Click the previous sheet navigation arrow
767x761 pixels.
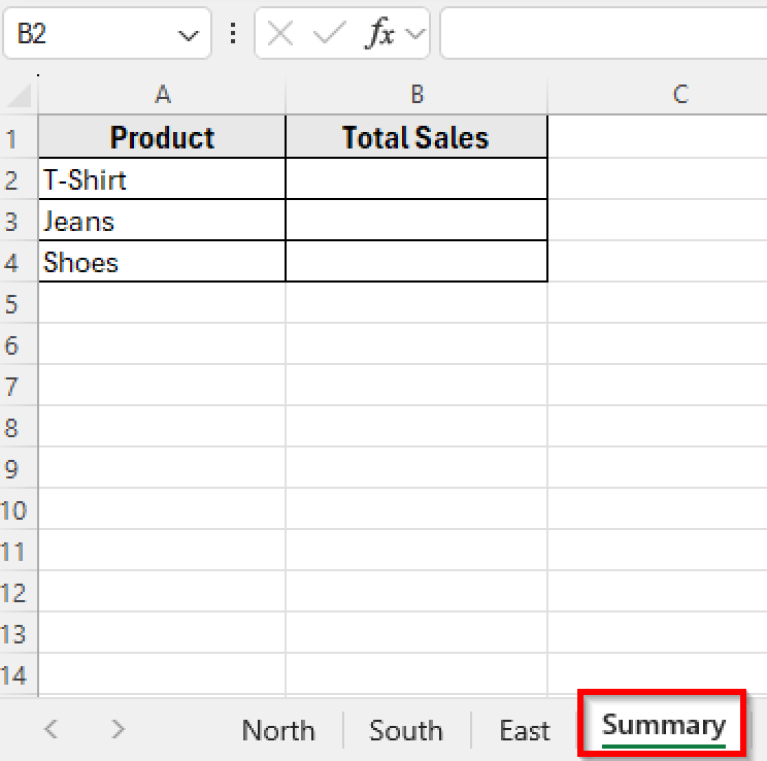coord(51,729)
